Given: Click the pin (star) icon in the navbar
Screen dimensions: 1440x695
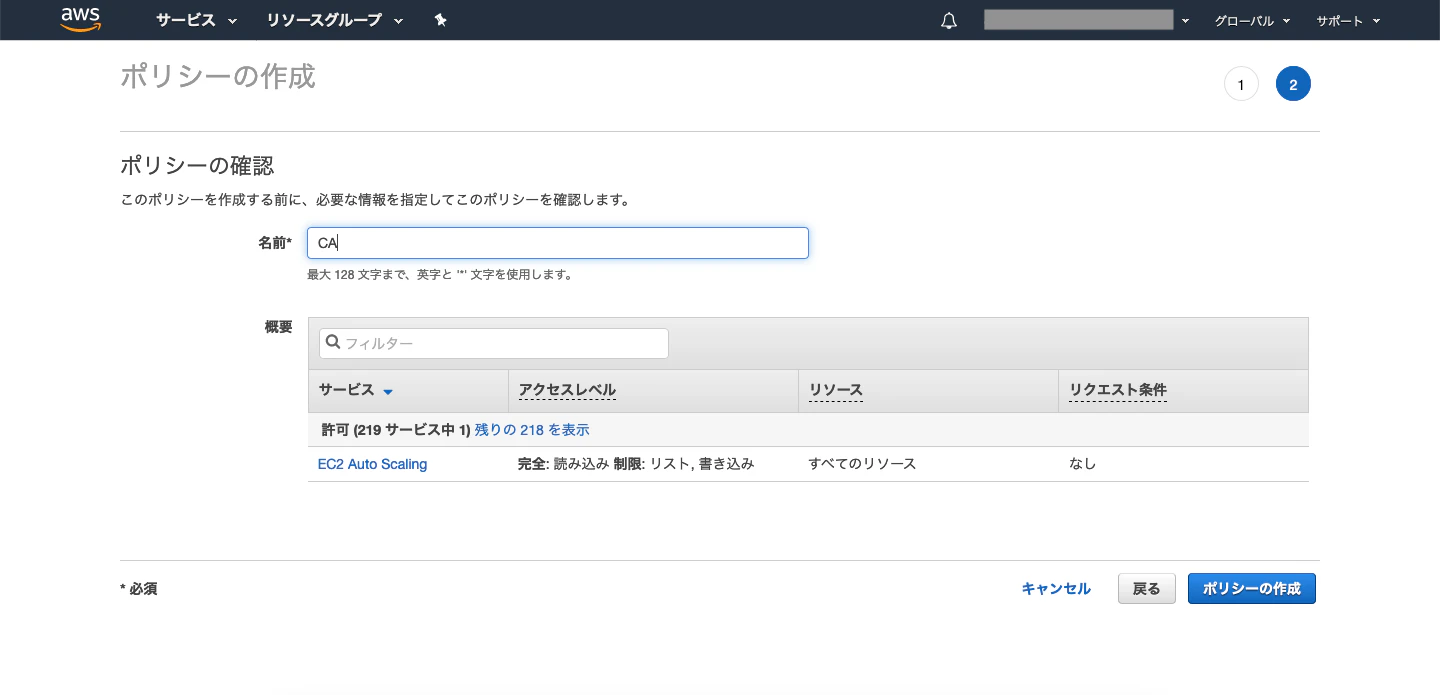Looking at the screenshot, I should point(441,20).
